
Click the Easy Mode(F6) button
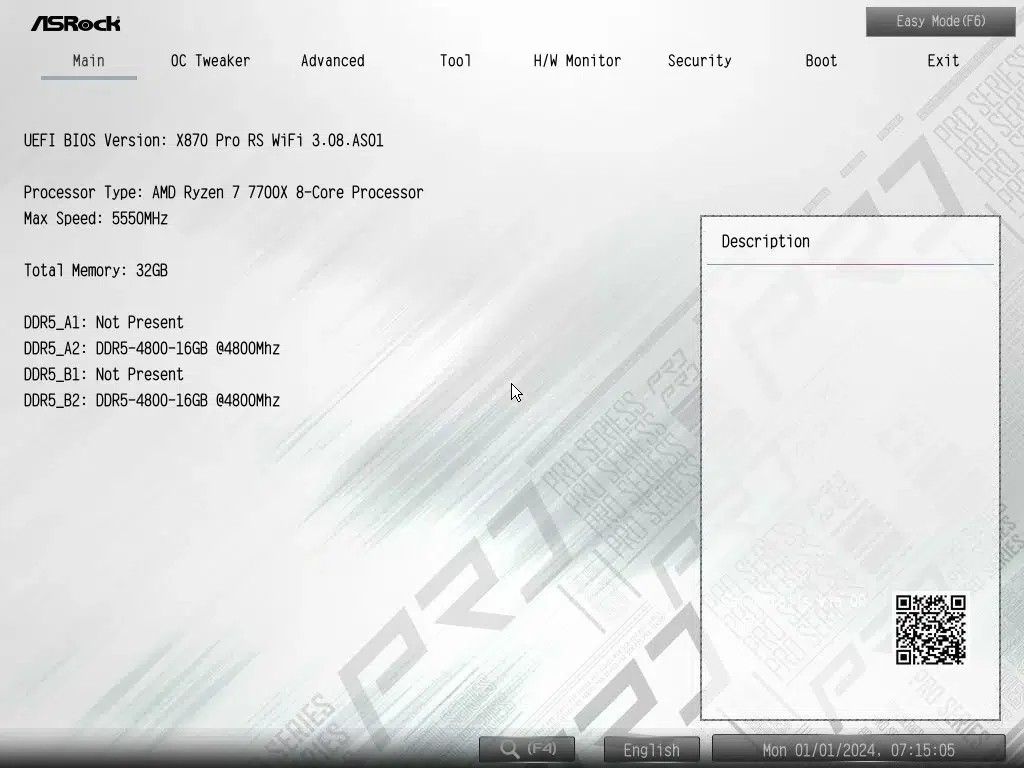tap(939, 21)
